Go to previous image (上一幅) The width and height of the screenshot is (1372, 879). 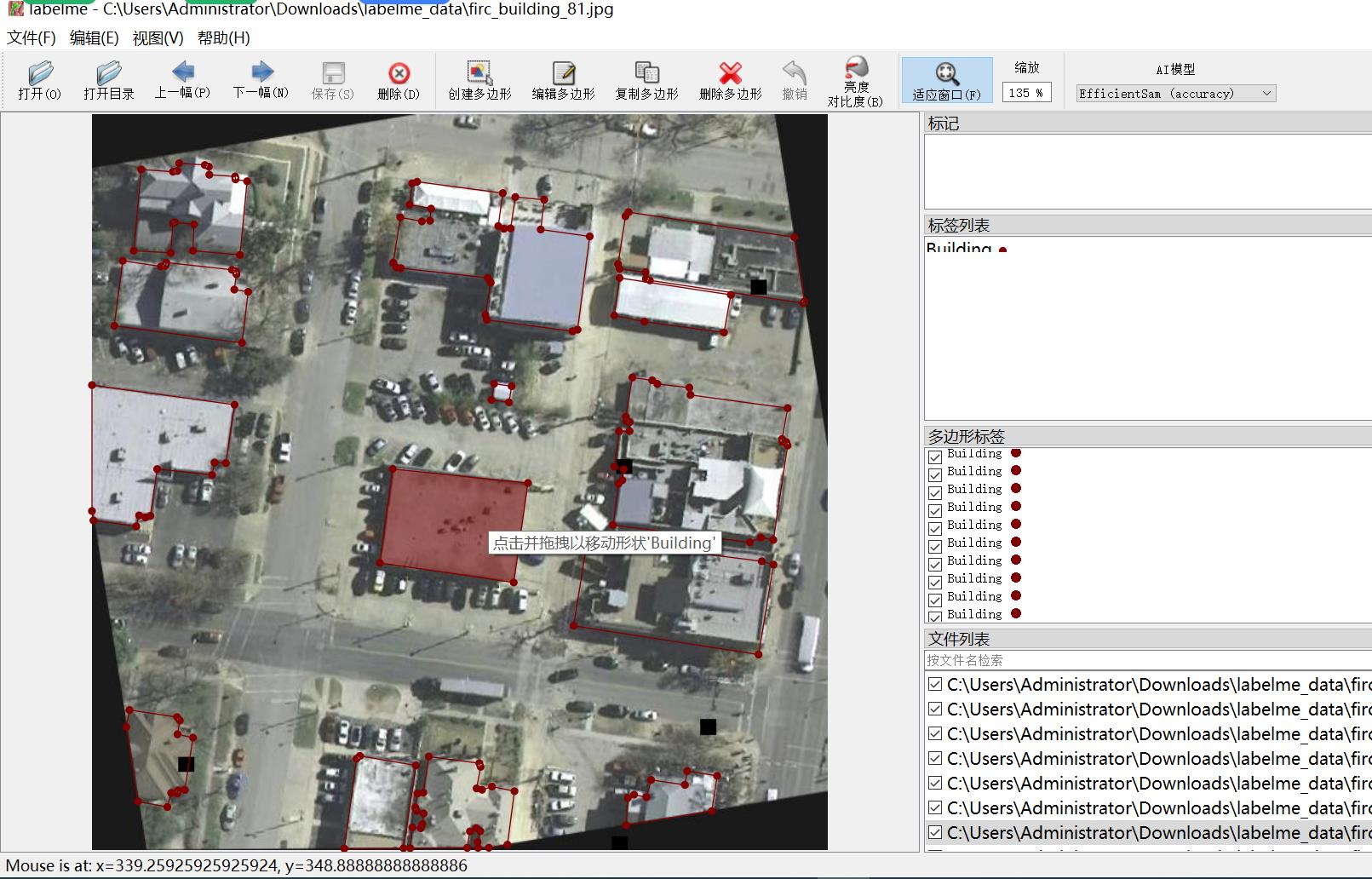click(x=182, y=80)
